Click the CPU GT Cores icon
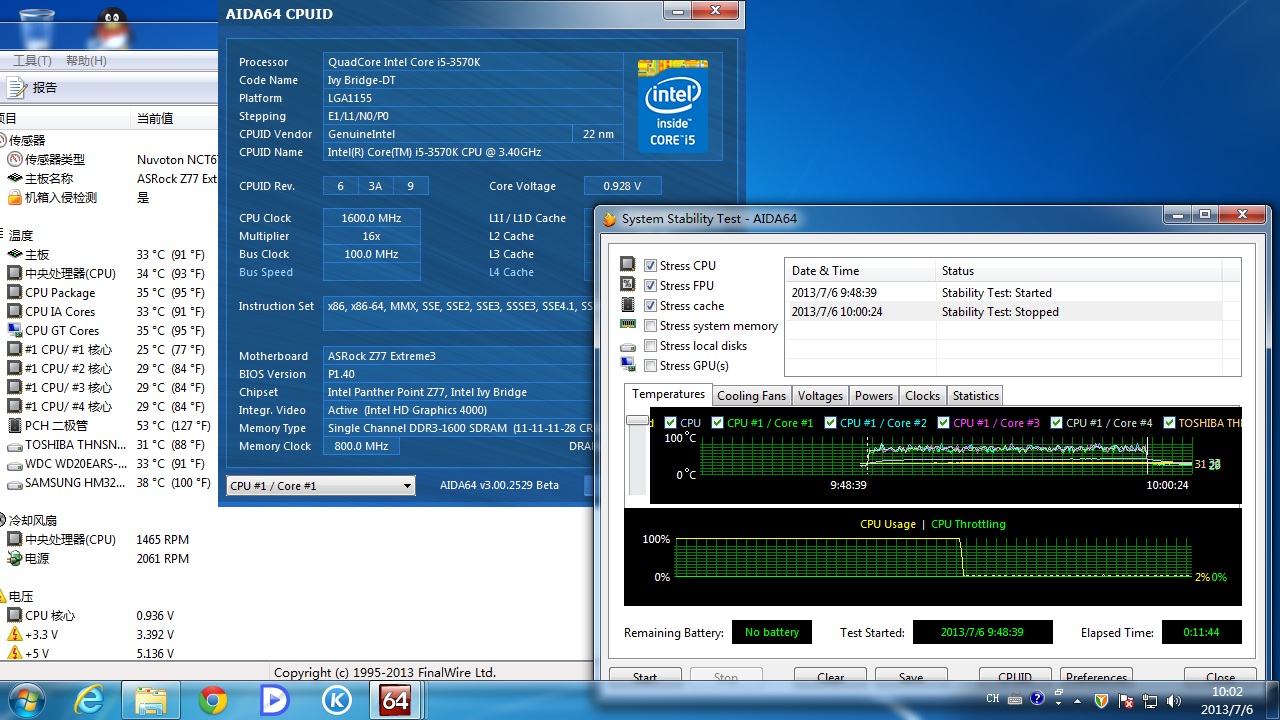The image size is (1280, 720). (14, 330)
